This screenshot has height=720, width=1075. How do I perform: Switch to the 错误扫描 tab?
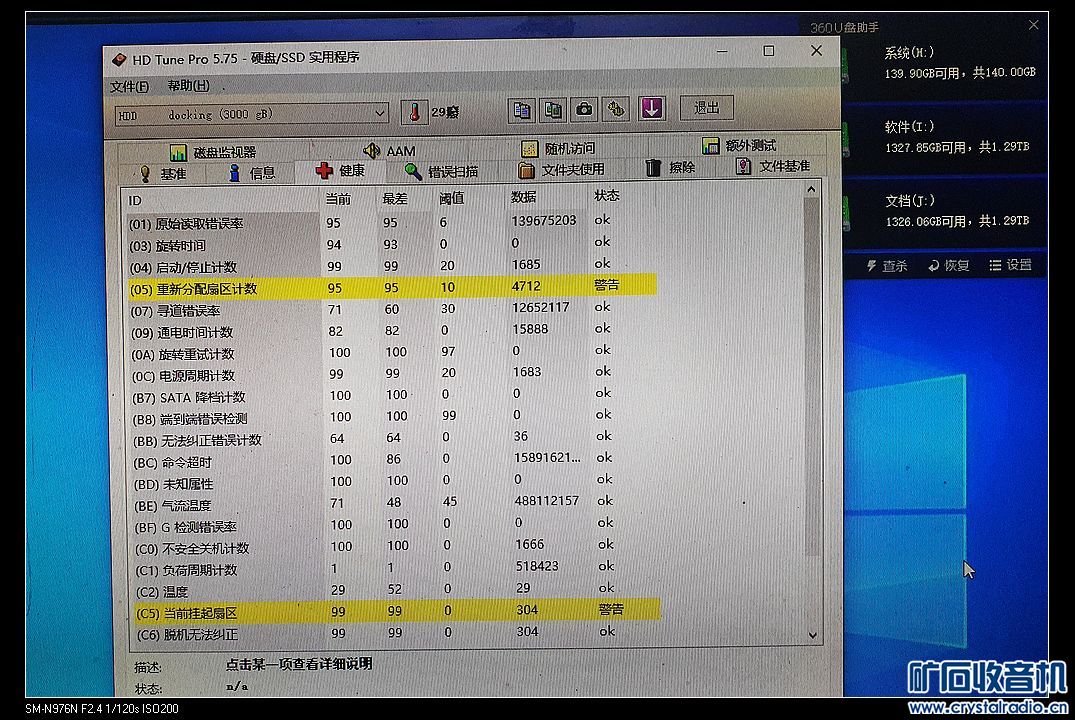(442, 171)
